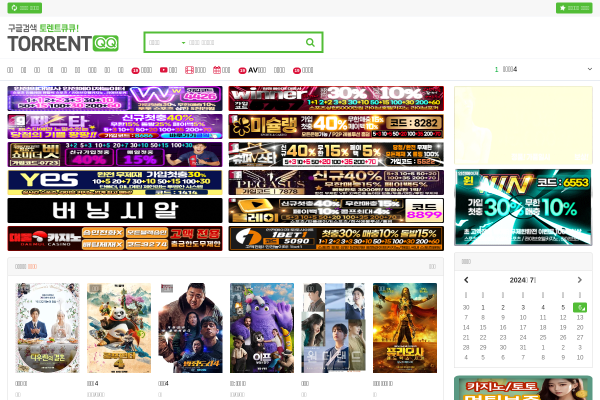600x400 pixels.
Task: Select calendar date 20
Action: coord(580,327)
